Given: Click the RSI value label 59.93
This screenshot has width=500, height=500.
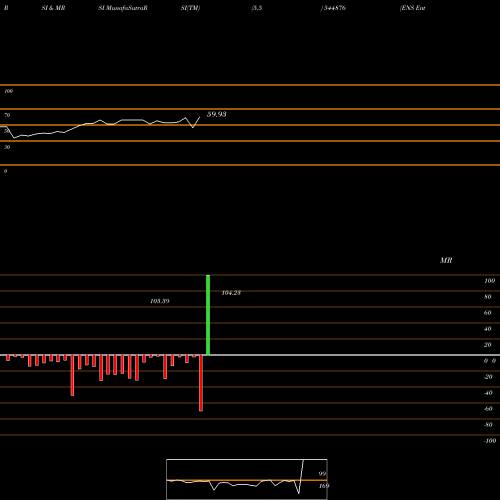Looking at the screenshot, I should click(x=217, y=114).
